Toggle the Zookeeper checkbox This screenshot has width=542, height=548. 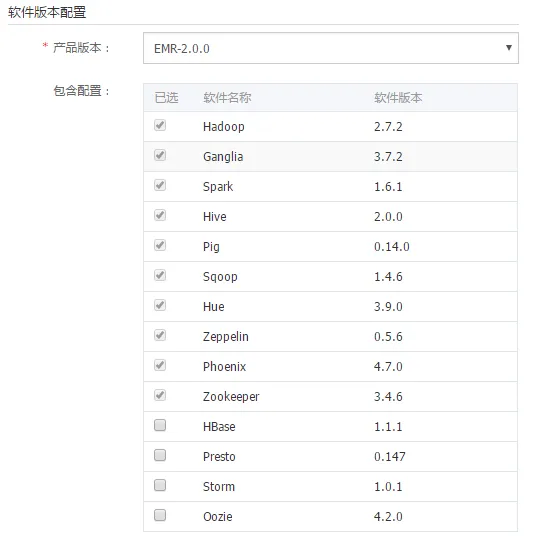pos(160,396)
